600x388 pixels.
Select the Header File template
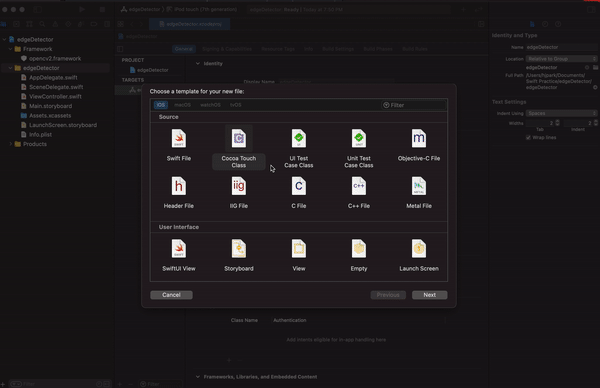click(x=179, y=193)
